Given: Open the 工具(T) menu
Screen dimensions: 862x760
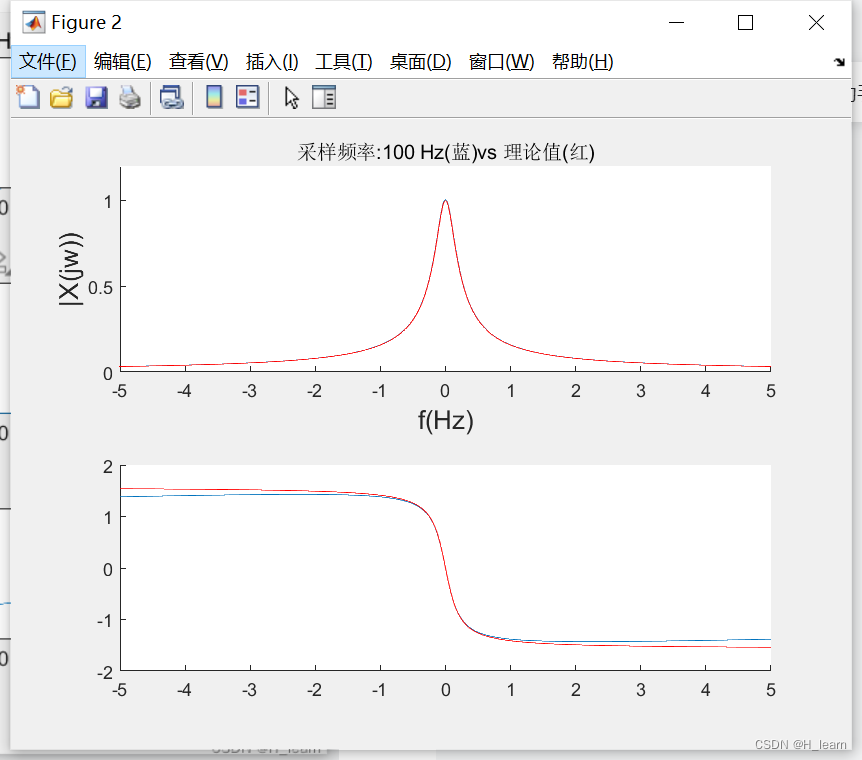Looking at the screenshot, I should pos(344,62).
